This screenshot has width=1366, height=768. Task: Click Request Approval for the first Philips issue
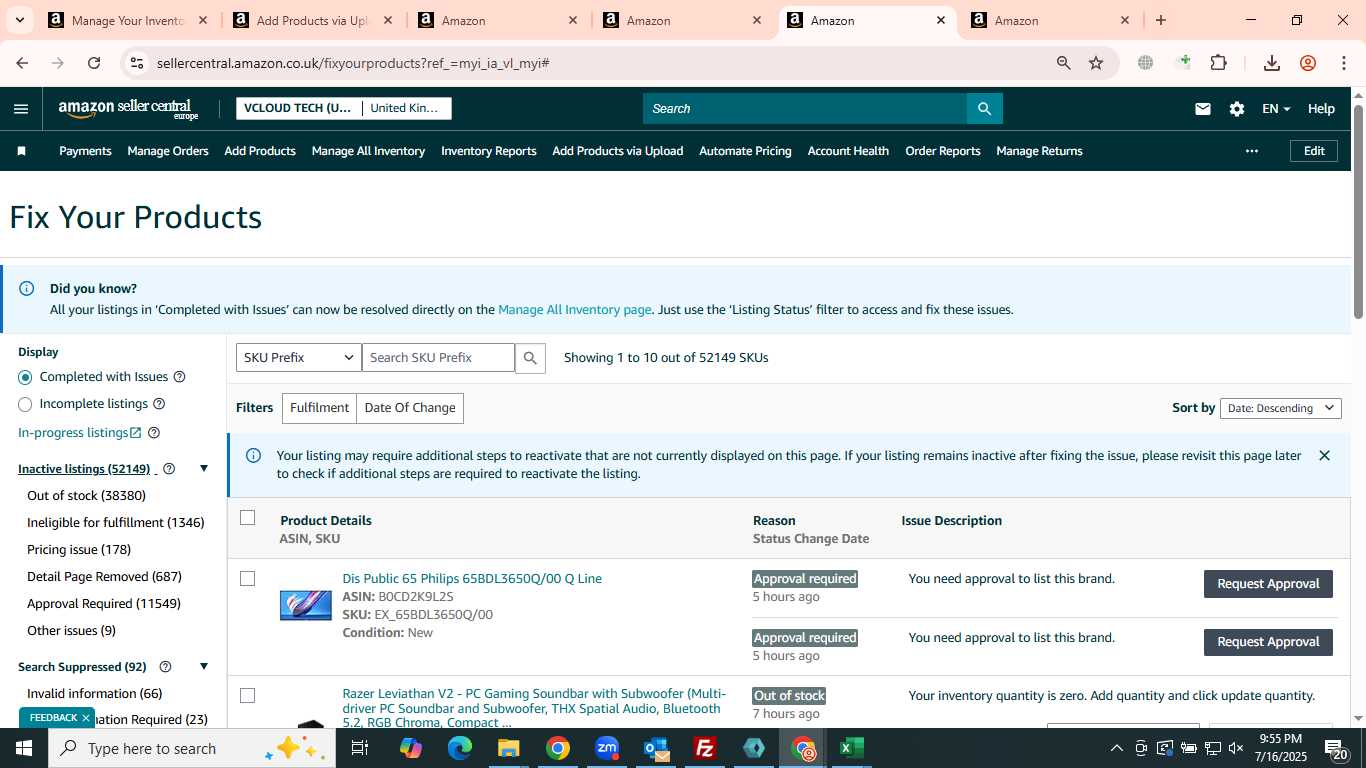(1268, 584)
